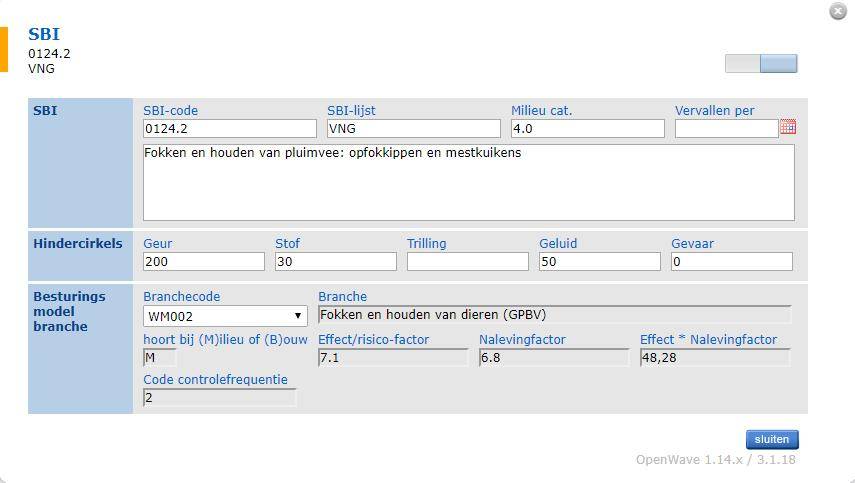Focus the SBI-code input field
This screenshot has width=855, height=483.
(x=230, y=129)
